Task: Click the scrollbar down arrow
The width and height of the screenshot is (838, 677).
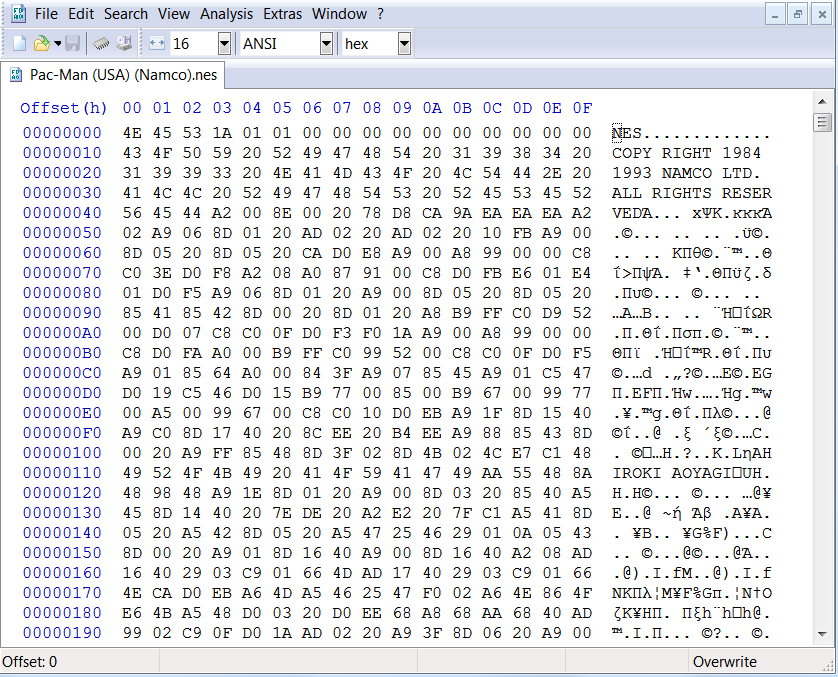Action: point(823,634)
